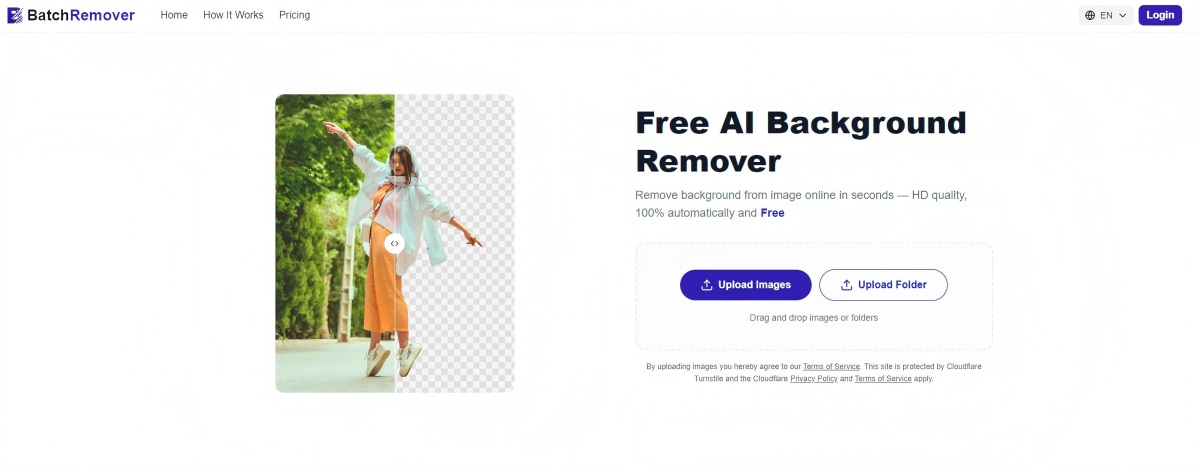
Task: Open Terms of Service link following Privacy Policy
Action: 883,379
